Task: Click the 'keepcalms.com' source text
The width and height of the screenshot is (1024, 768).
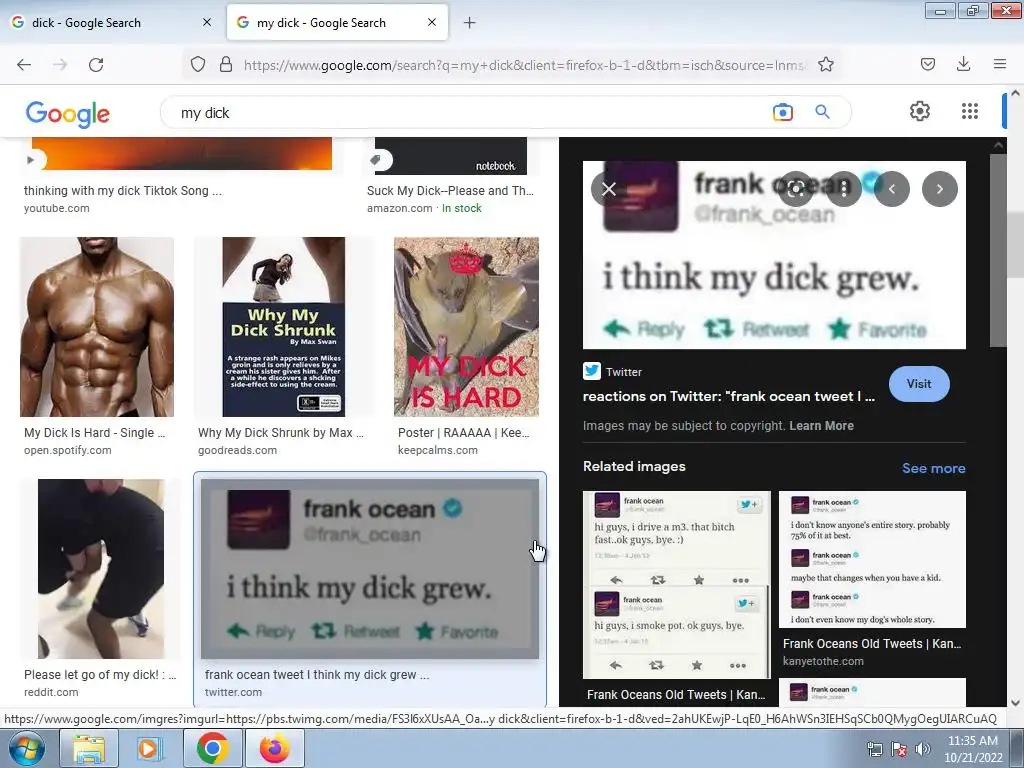Action: point(438,450)
